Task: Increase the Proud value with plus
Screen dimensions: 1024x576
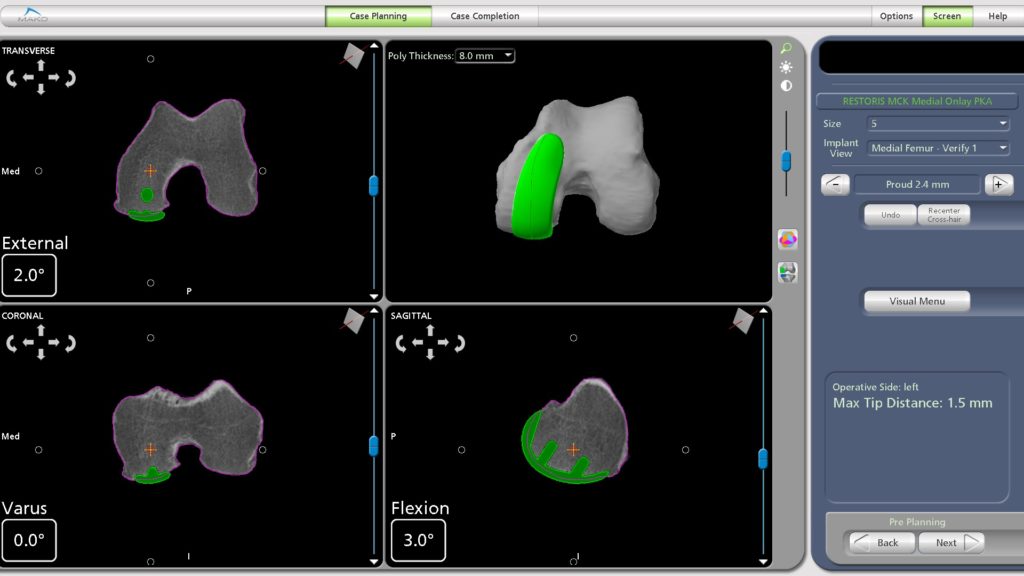Action: pos(998,184)
